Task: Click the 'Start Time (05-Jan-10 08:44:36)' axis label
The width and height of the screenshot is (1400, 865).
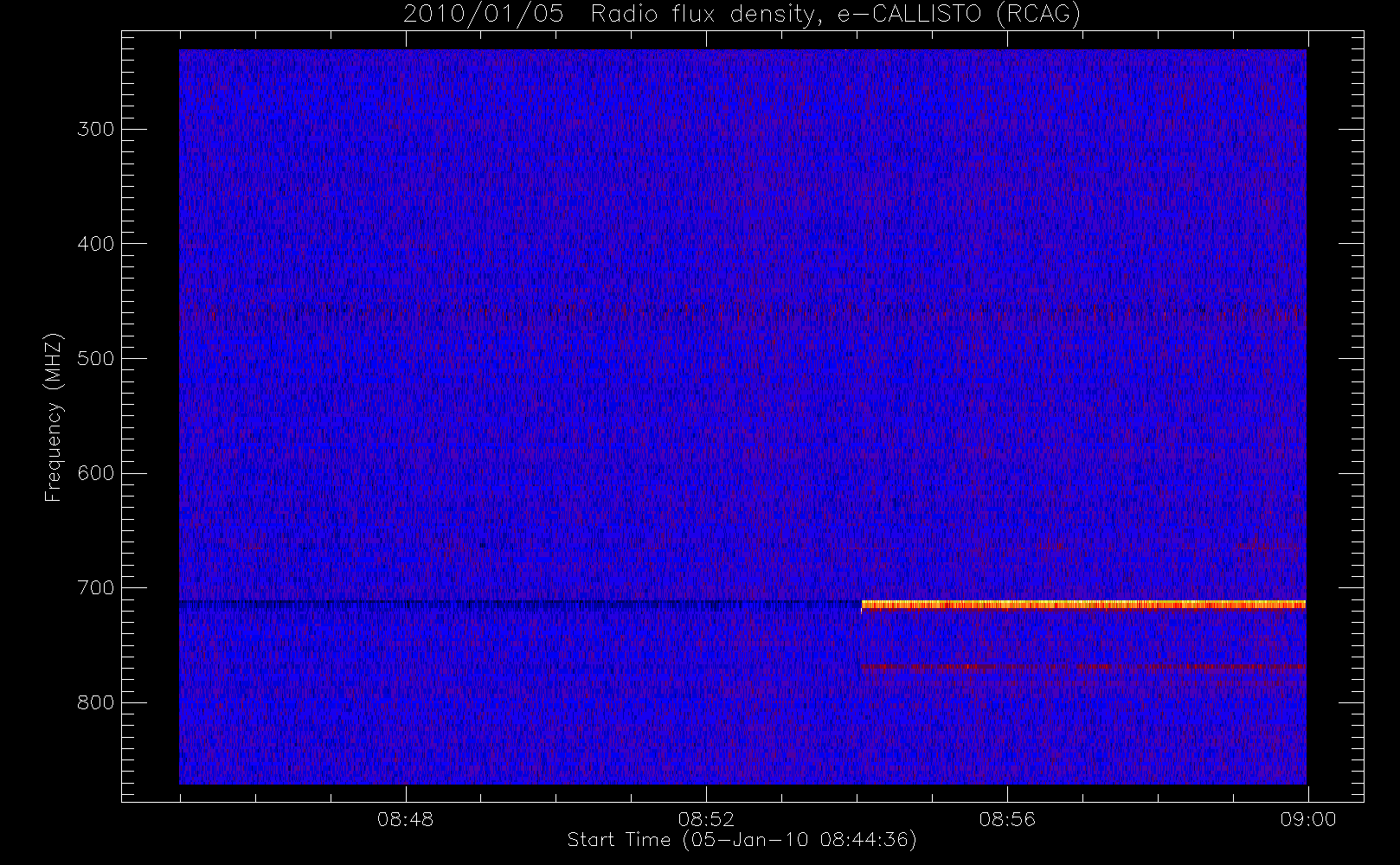Action: pyautogui.click(x=742, y=840)
